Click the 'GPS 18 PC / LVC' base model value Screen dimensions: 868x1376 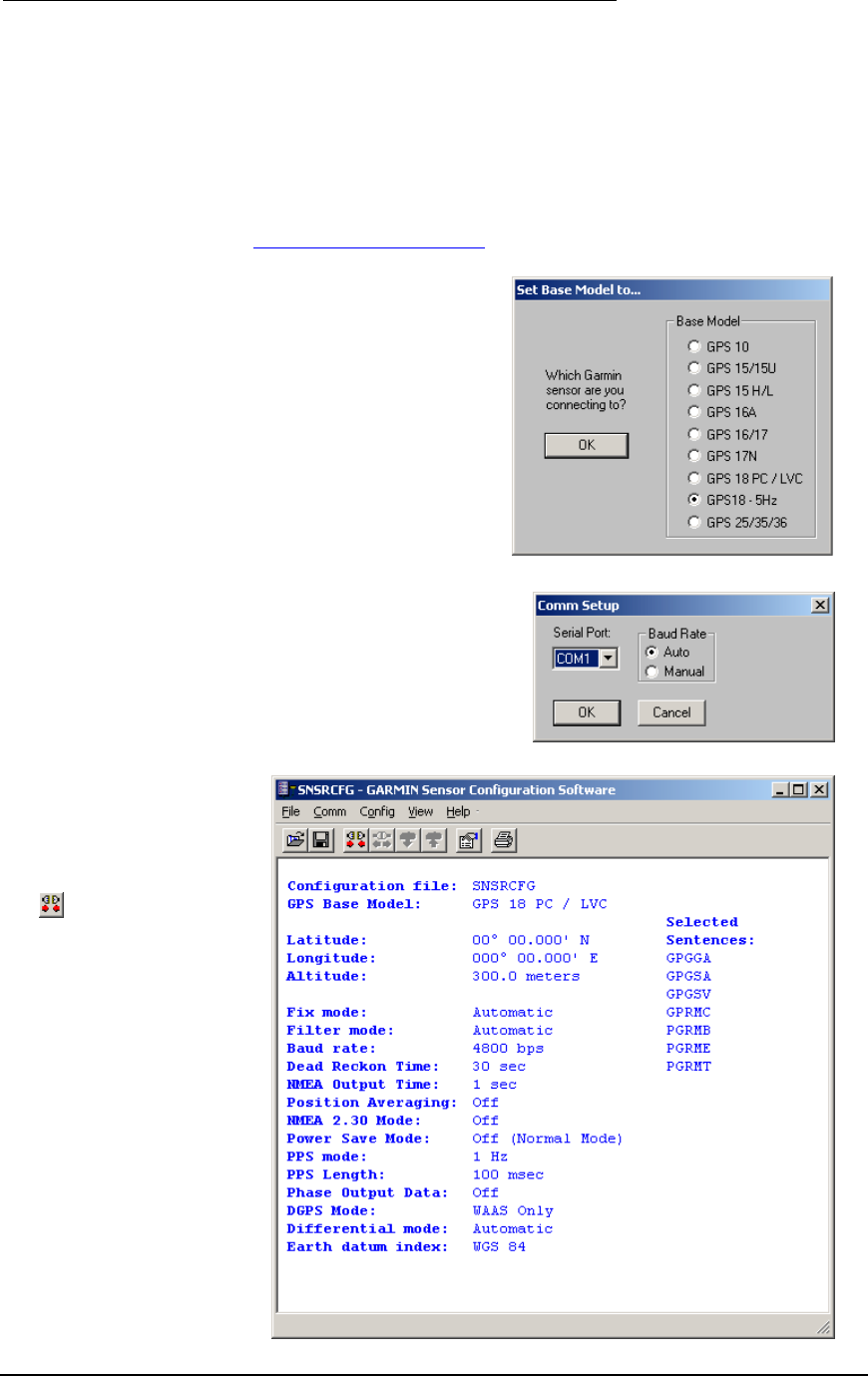tap(540, 904)
